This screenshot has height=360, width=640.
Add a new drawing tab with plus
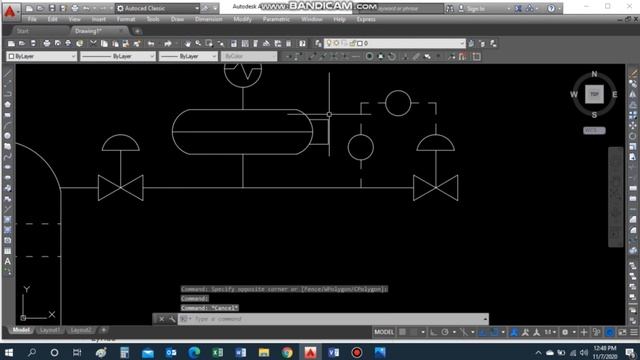(x=137, y=31)
